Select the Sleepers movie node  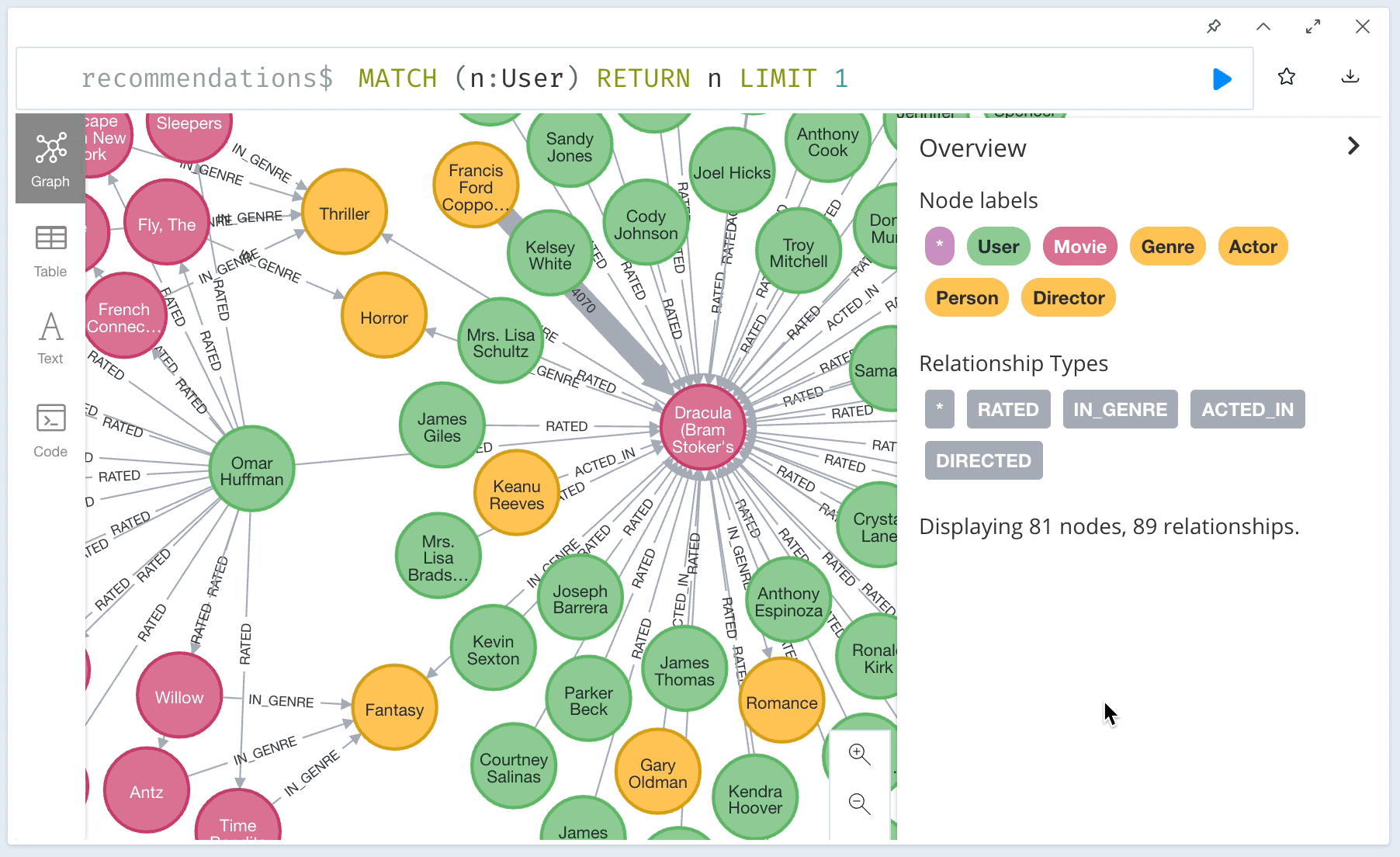point(189,138)
